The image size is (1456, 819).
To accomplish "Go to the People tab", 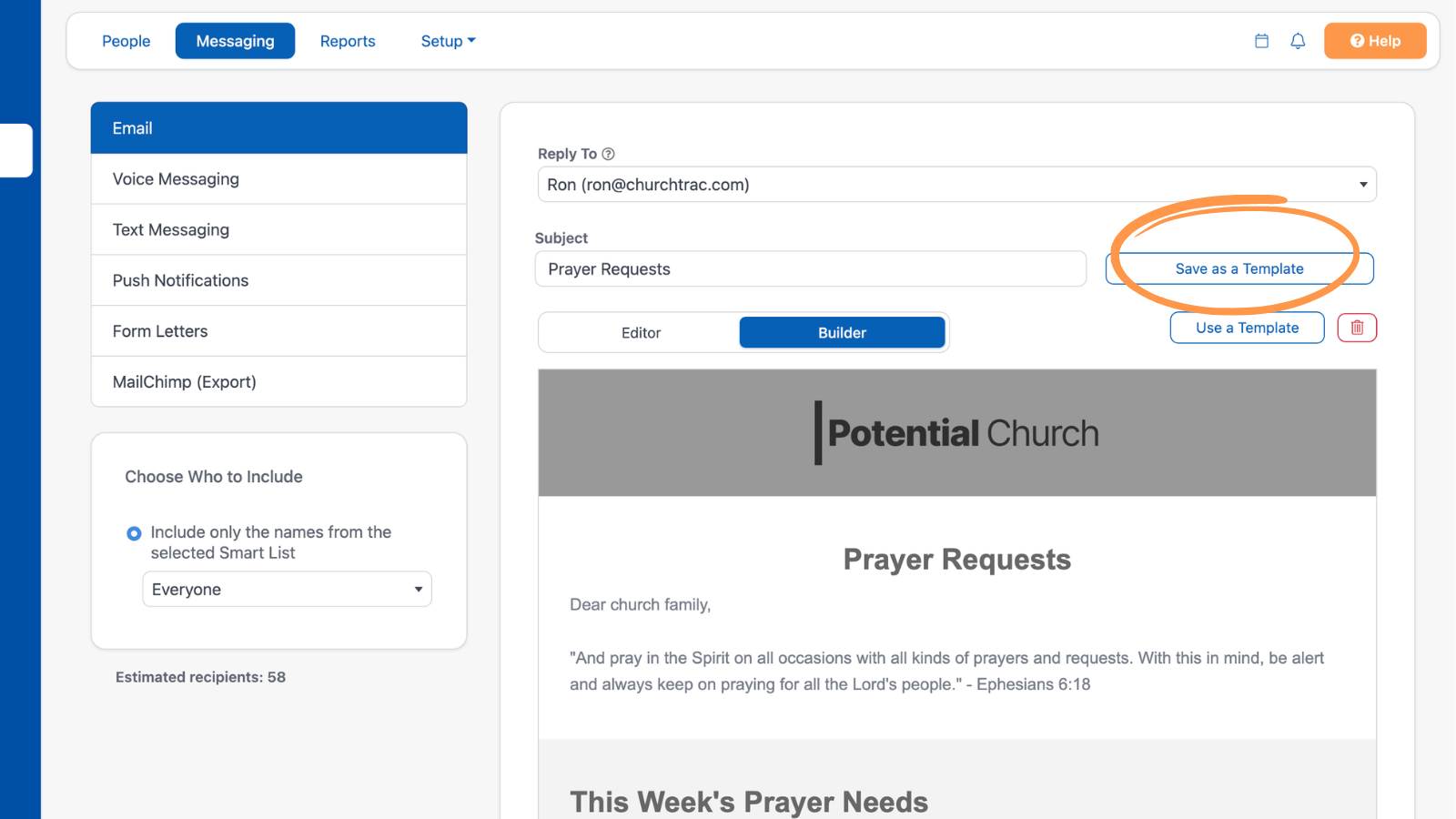I will click(x=126, y=41).
